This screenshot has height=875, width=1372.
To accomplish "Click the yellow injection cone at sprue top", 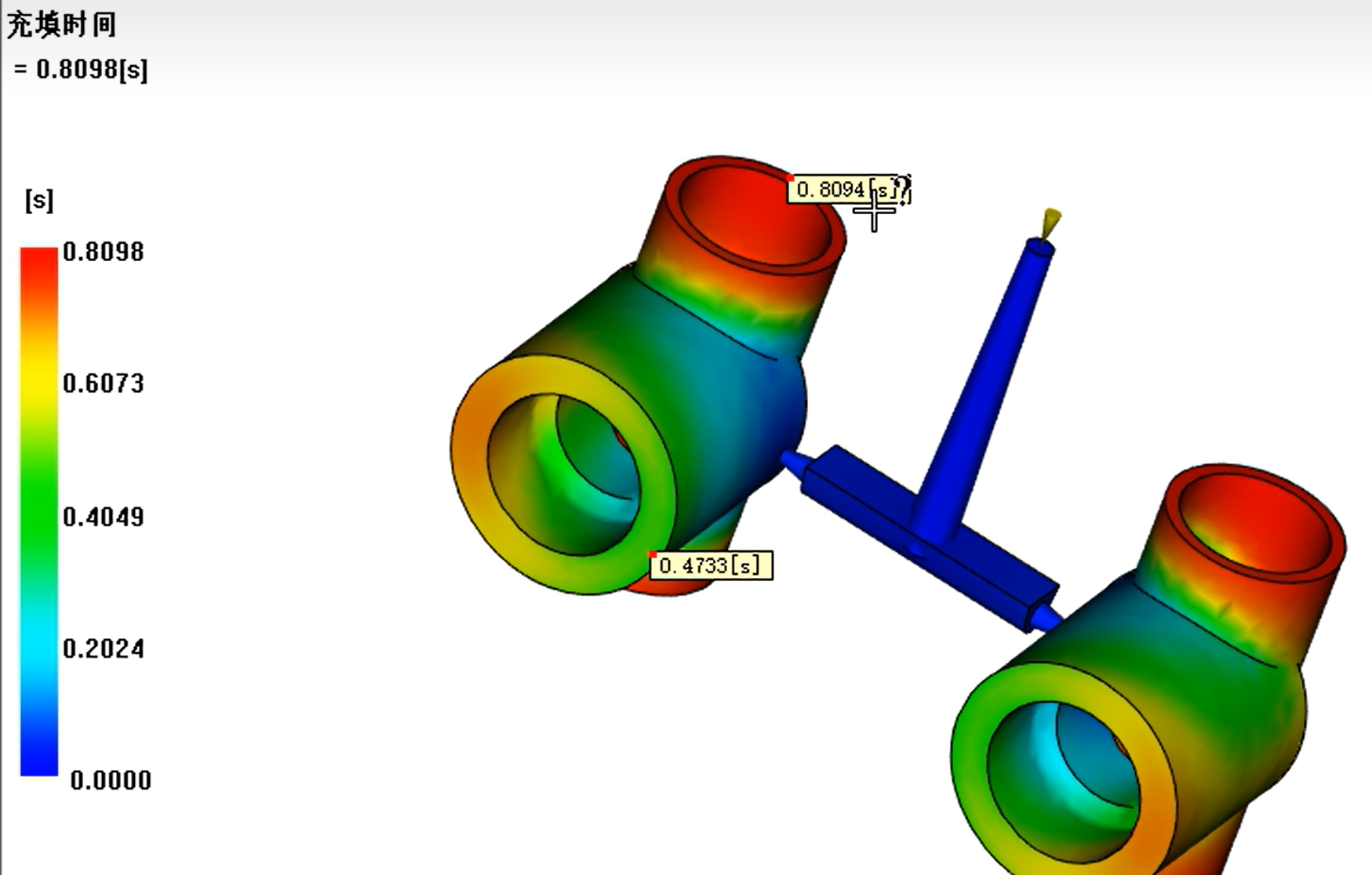I will click(1051, 223).
